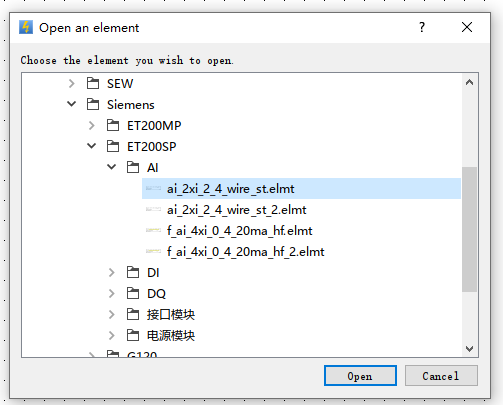Expand the DQ folder chevron

click(x=111, y=294)
